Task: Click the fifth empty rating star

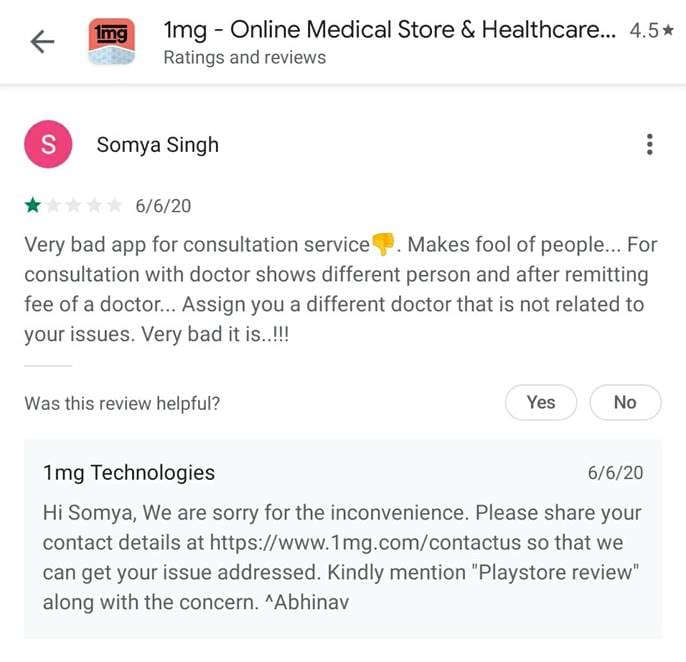Action: 116,206
